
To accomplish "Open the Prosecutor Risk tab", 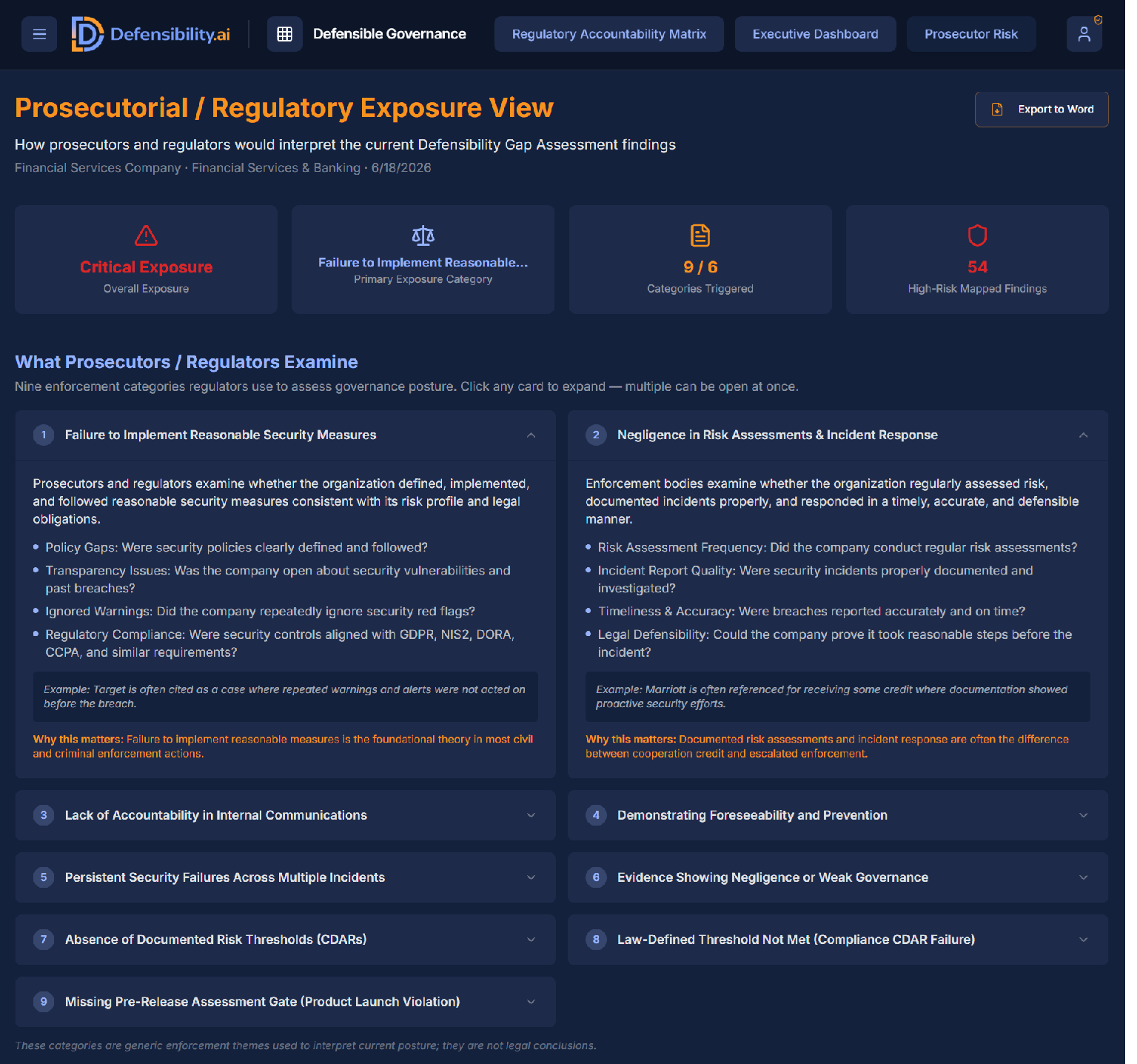I will pos(970,34).
